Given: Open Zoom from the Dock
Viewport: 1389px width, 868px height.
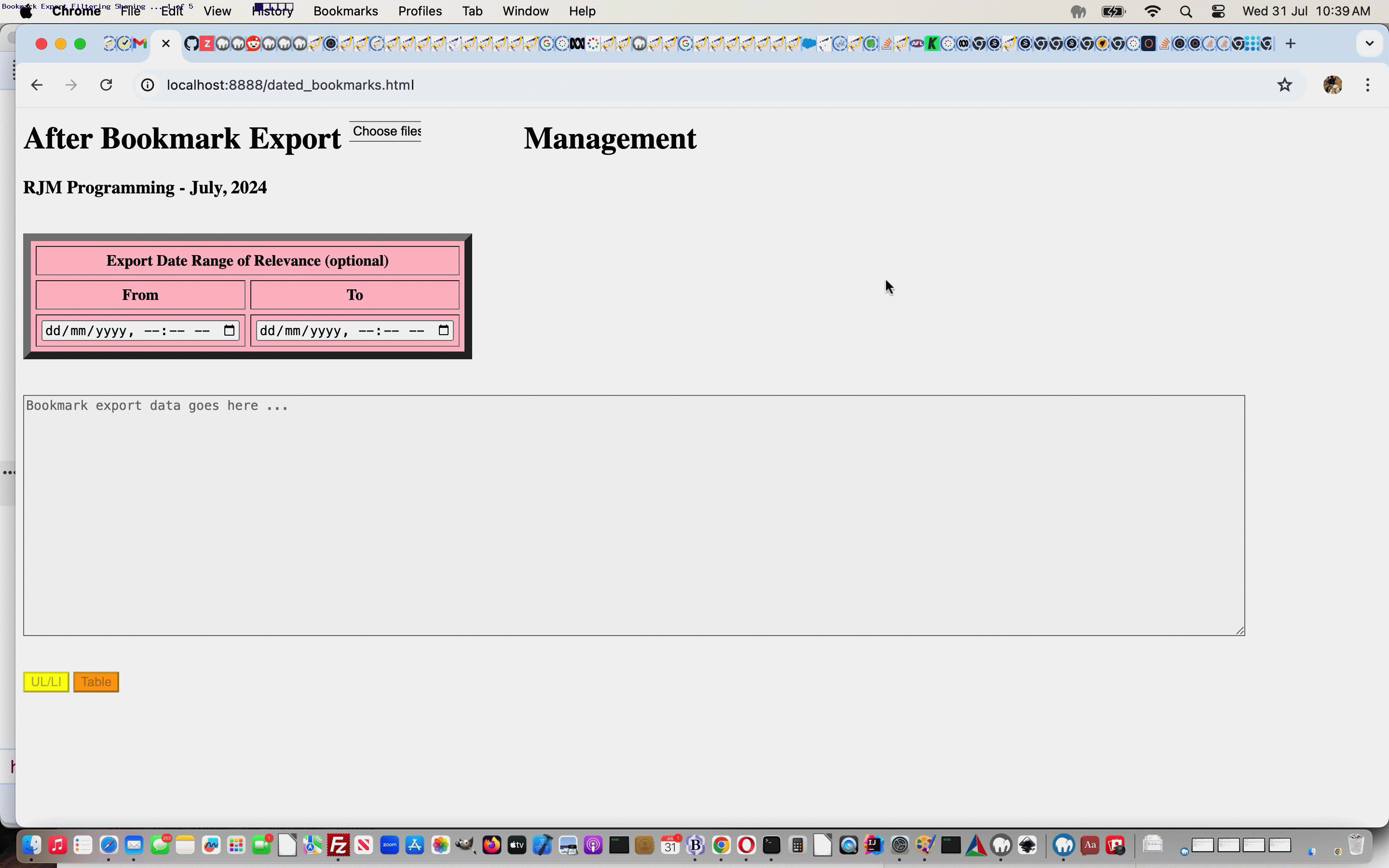Looking at the screenshot, I should (x=389, y=845).
